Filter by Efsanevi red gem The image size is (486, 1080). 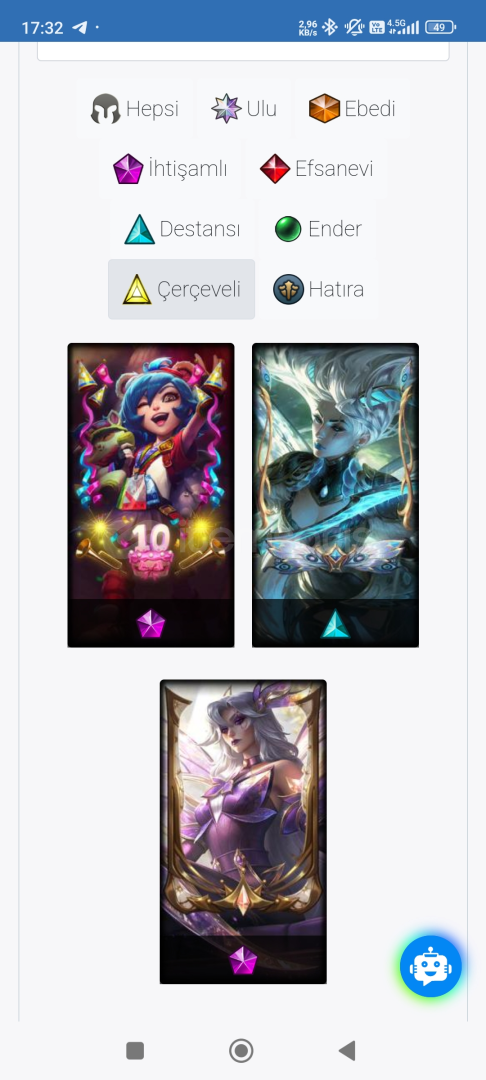(x=317, y=169)
